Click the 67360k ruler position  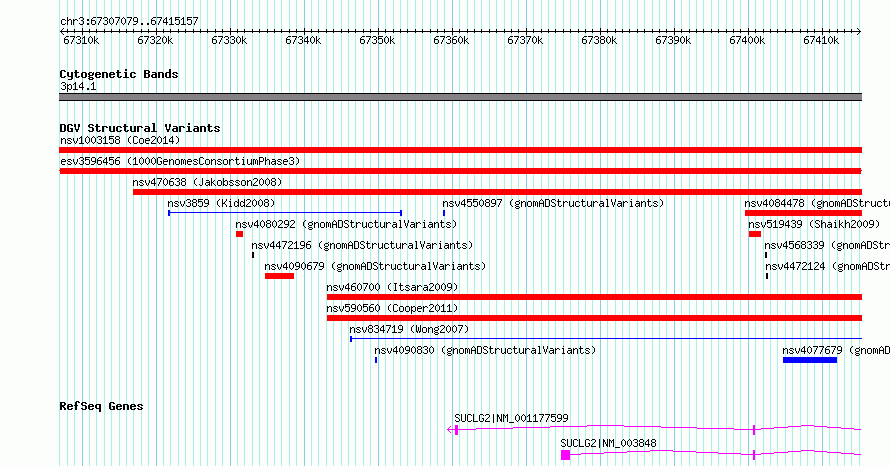tap(451, 40)
